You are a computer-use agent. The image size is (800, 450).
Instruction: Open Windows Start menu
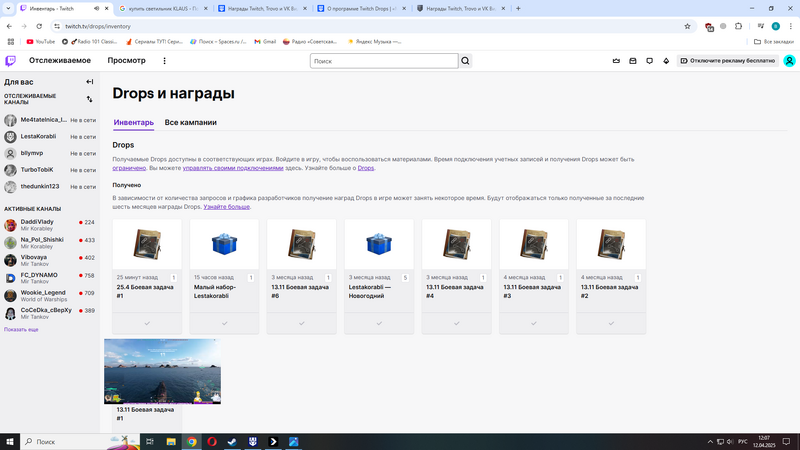(10, 441)
